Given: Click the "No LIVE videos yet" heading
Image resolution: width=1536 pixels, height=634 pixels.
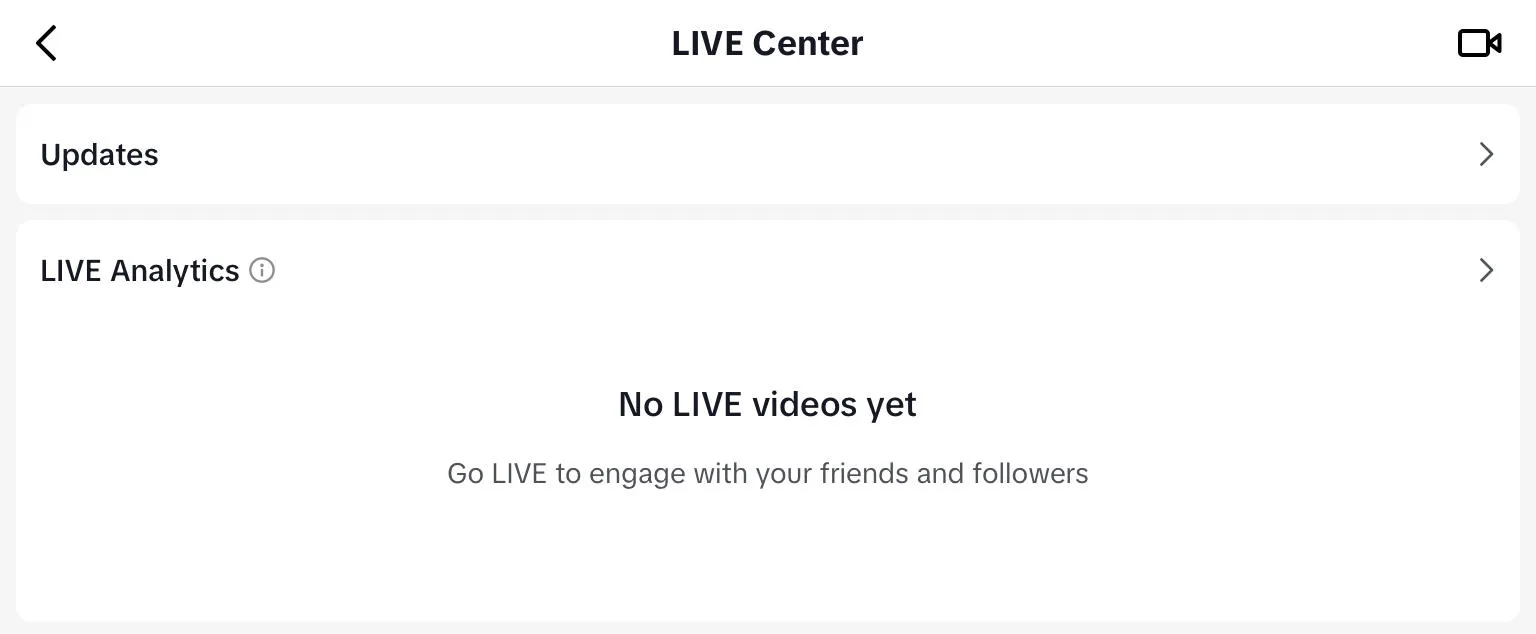Looking at the screenshot, I should (x=767, y=404).
